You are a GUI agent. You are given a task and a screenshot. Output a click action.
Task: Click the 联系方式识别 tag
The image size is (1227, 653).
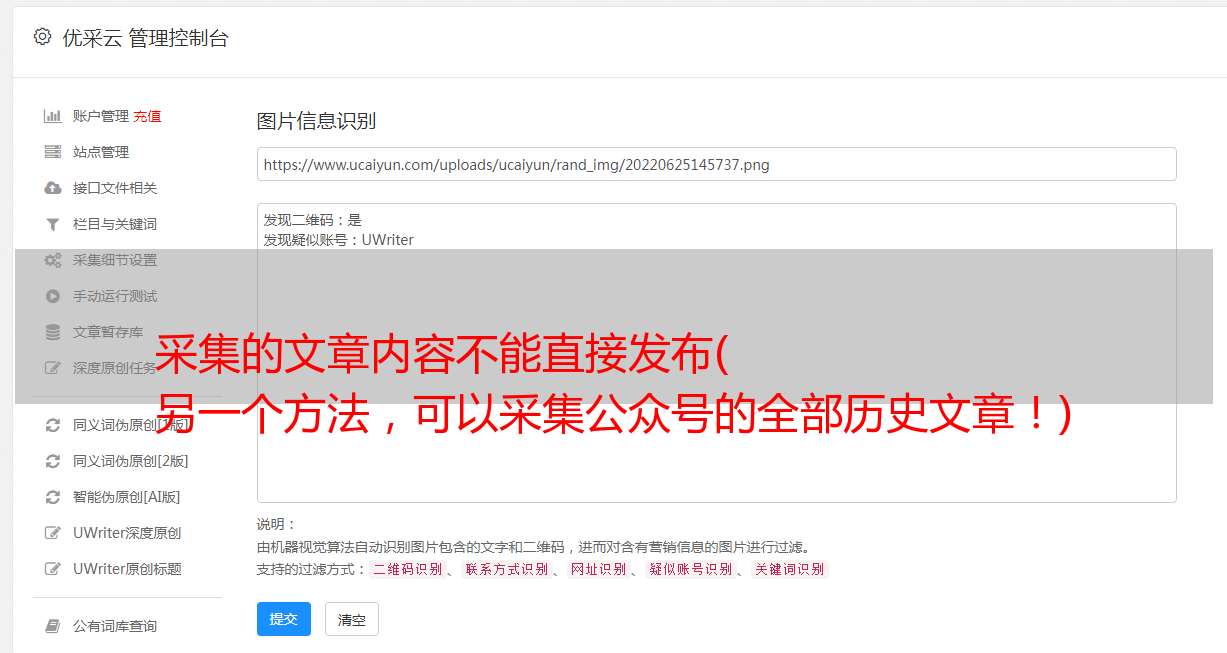(507, 569)
